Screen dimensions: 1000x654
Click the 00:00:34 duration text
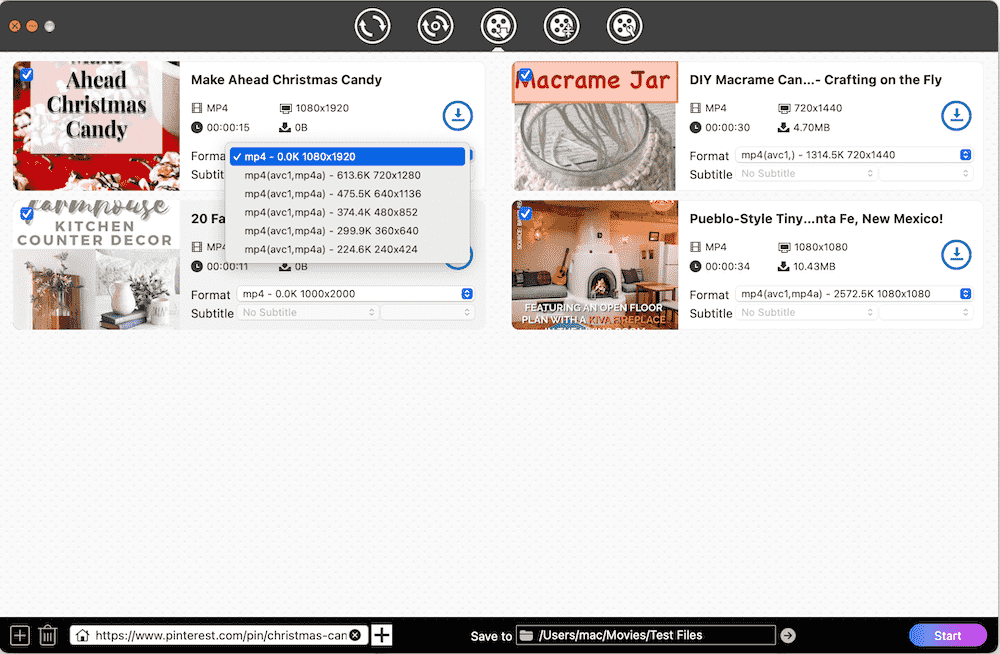(x=727, y=267)
